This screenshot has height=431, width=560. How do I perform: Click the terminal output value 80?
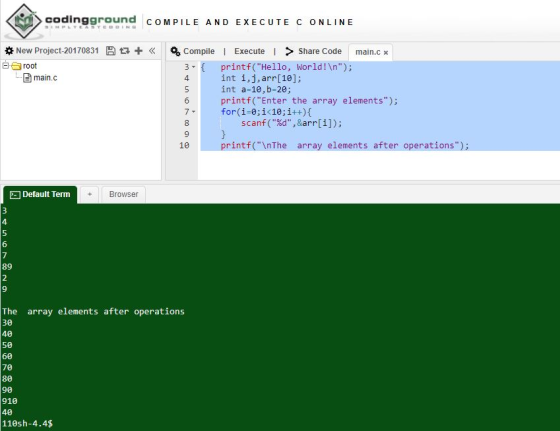pyautogui.click(x=7, y=379)
